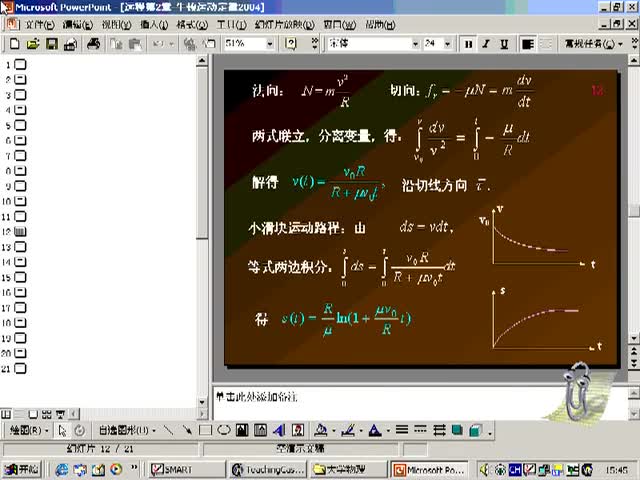Select slide 12 in outline pane
This screenshot has height=480, width=640.
pos(20,232)
